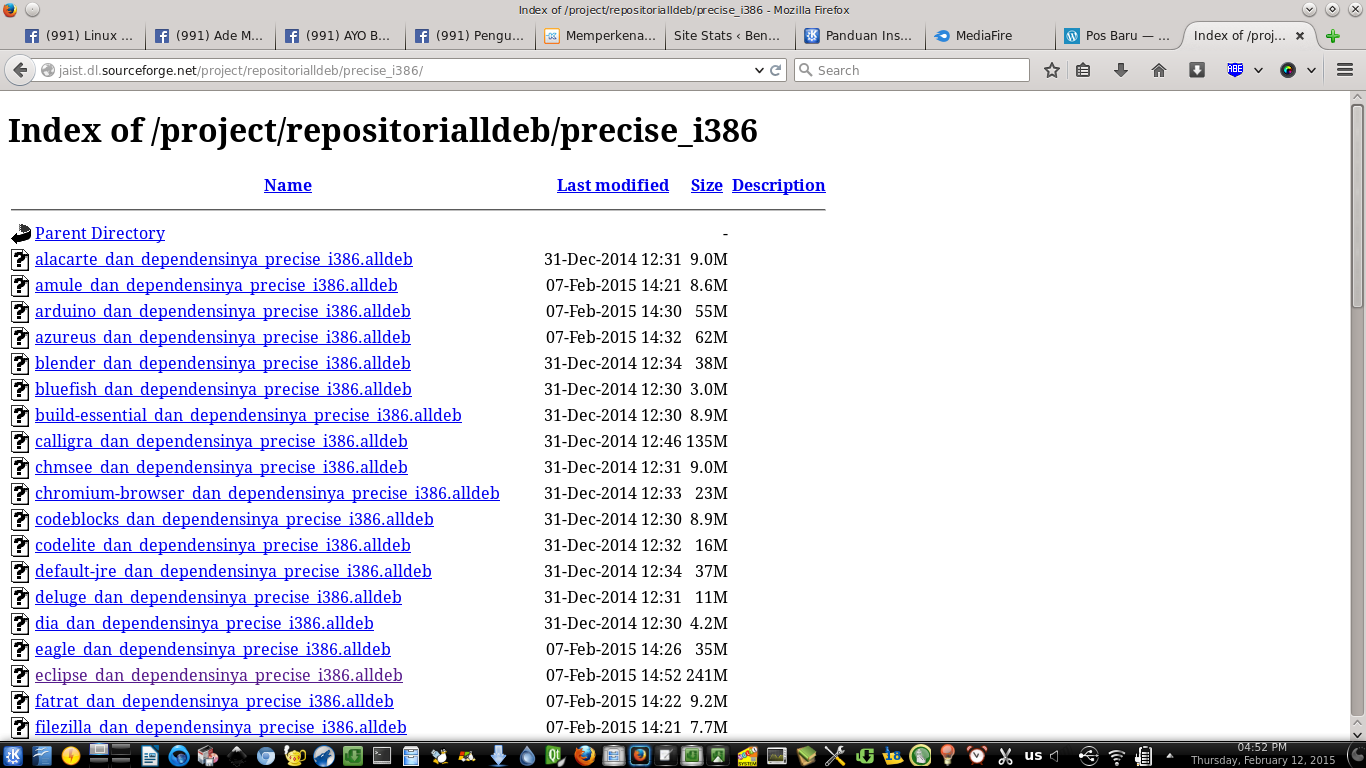
Task: Switch to the Site Stats tab
Action: pyautogui.click(x=730, y=35)
